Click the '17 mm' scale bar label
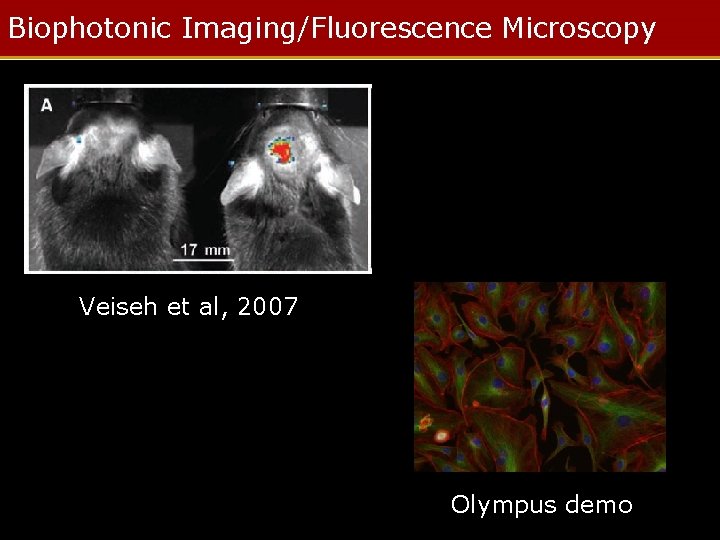The image size is (720, 540). pyautogui.click(x=205, y=250)
